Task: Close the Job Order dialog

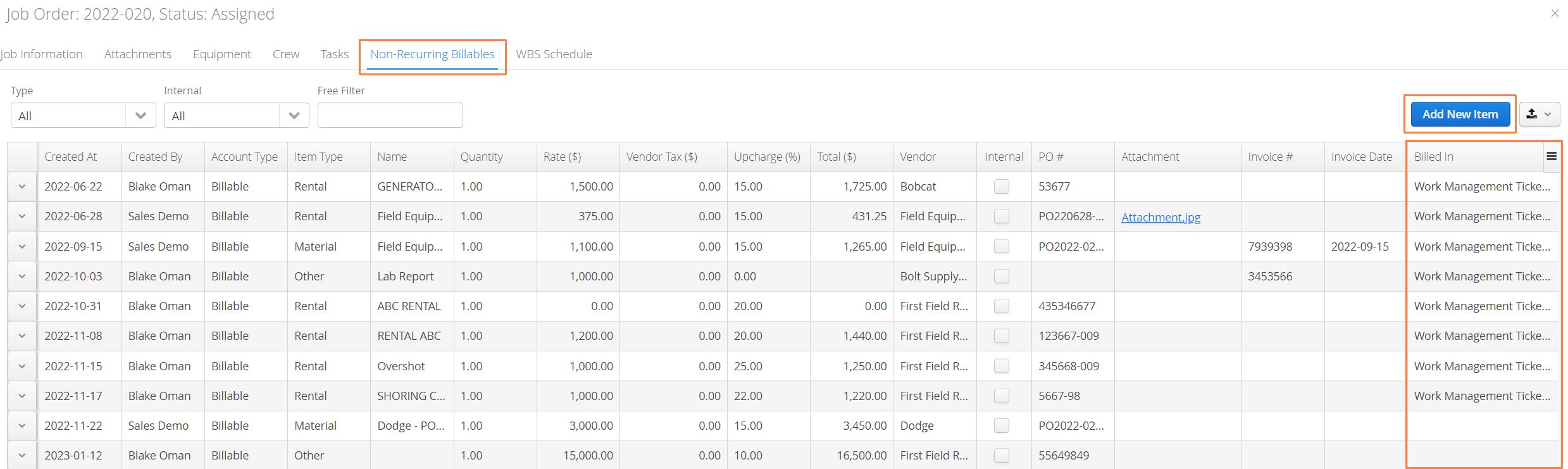Action: [x=1555, y=13]
